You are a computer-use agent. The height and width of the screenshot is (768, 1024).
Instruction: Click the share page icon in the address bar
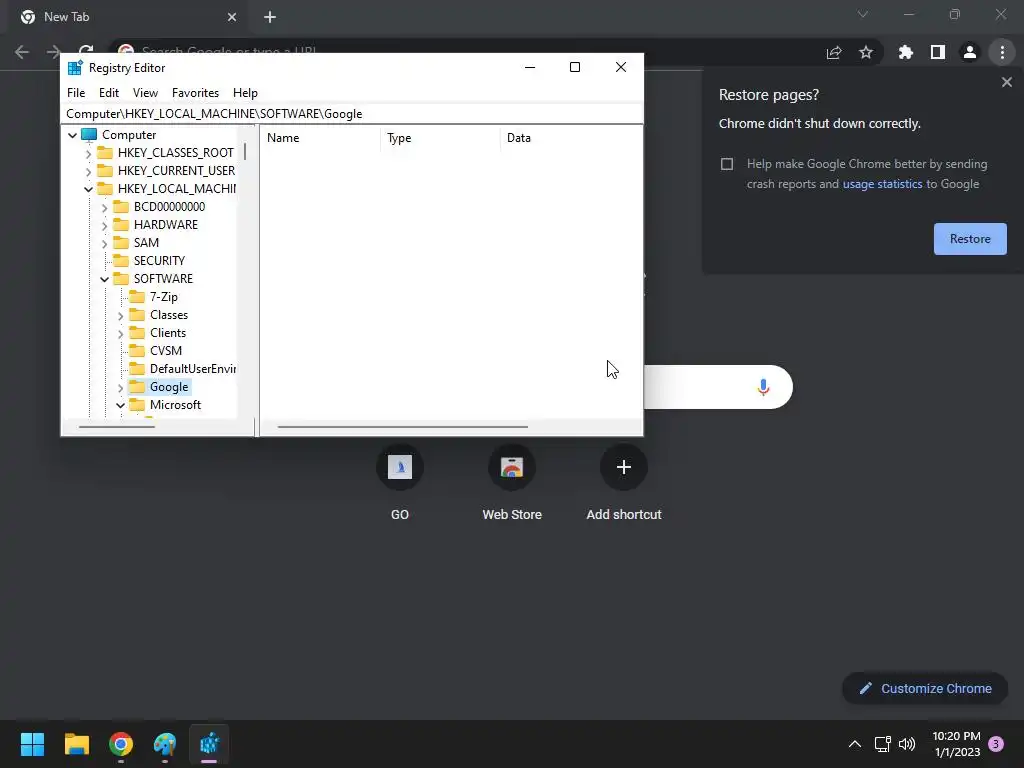[x=834, y=52]
